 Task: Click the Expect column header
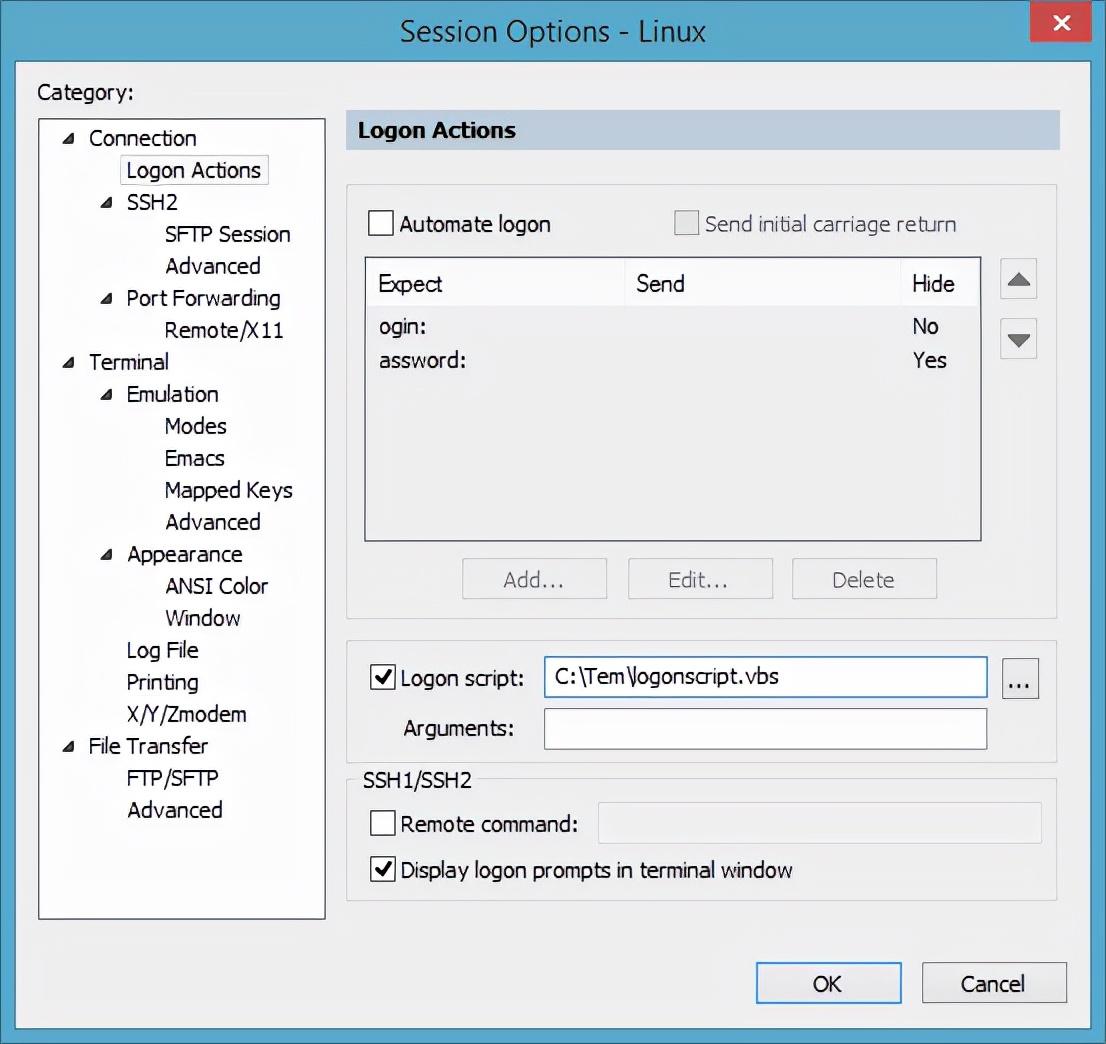[495, 283]
